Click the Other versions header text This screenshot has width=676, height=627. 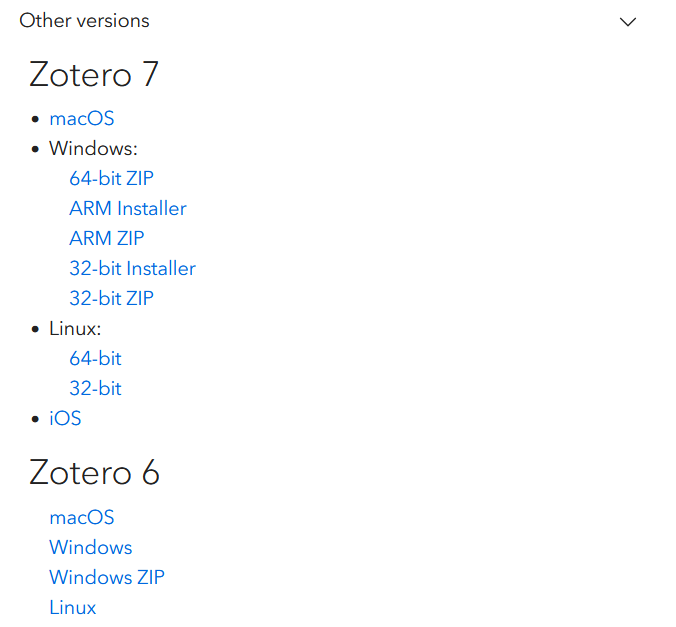[x=84, y=21]
